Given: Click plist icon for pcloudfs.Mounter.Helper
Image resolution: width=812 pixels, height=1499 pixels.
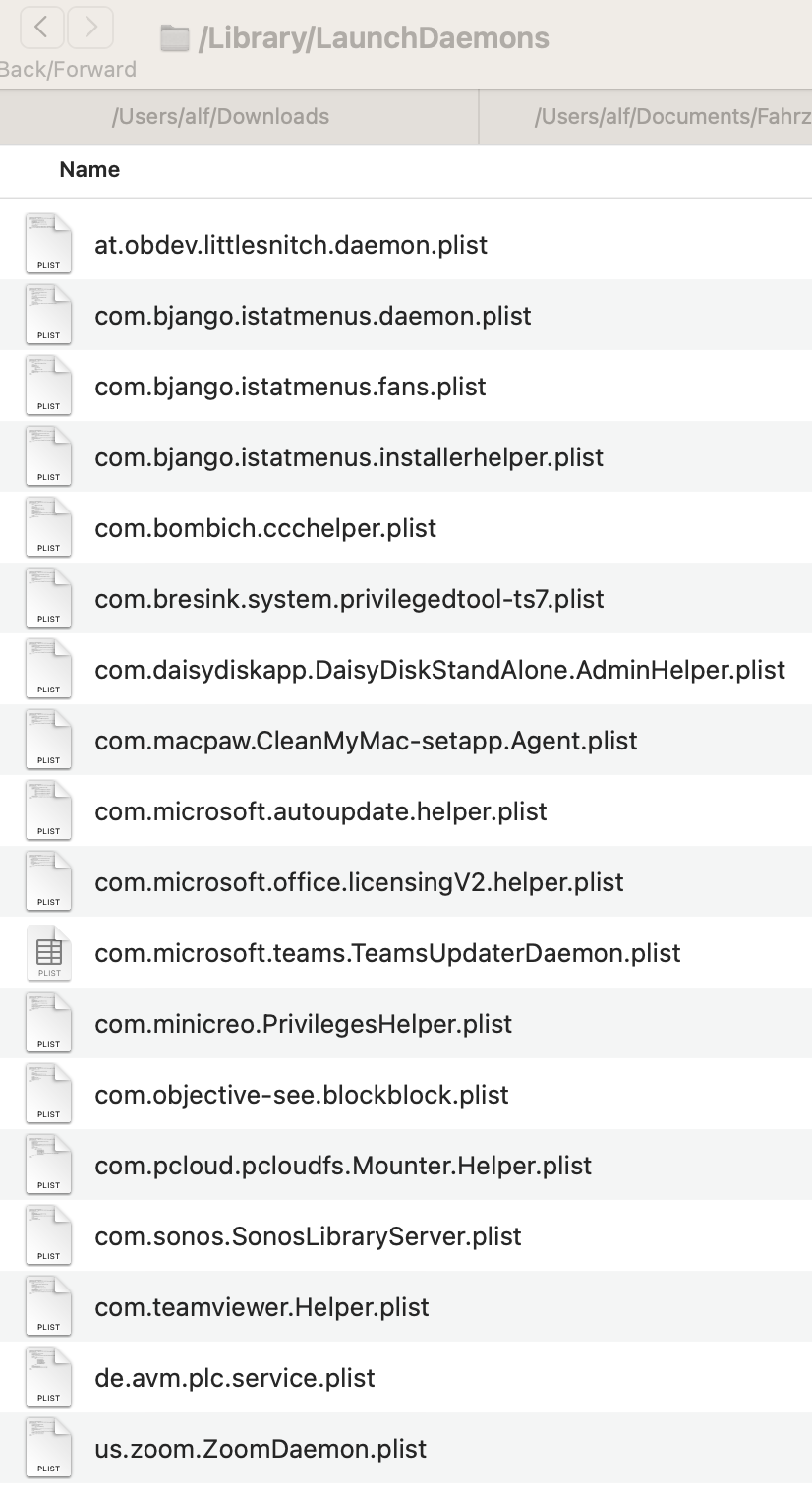Looking at the screenshot, I should tap(48, 1165).
